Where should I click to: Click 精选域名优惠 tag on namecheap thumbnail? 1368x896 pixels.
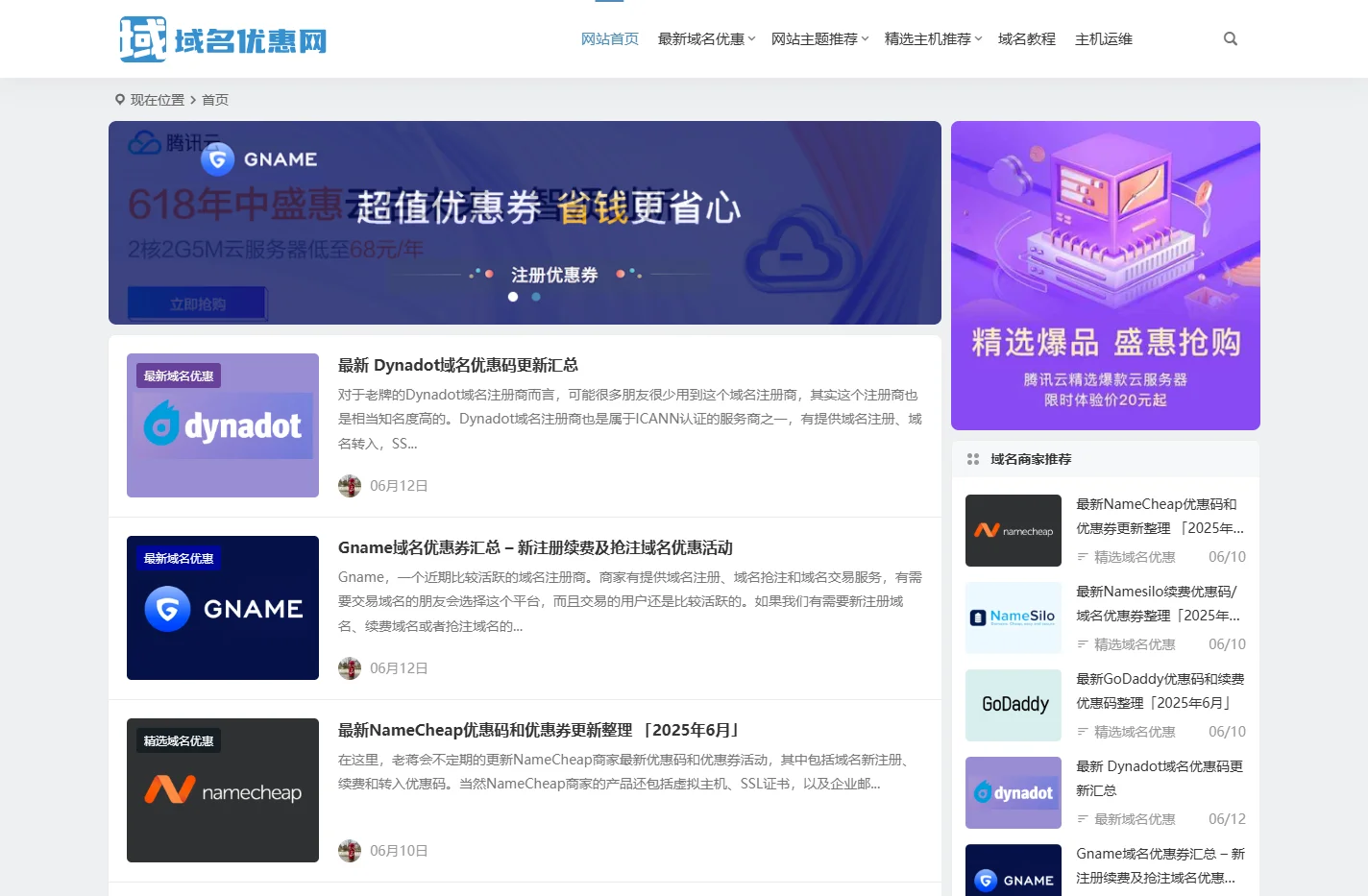(x=179, y=740)
